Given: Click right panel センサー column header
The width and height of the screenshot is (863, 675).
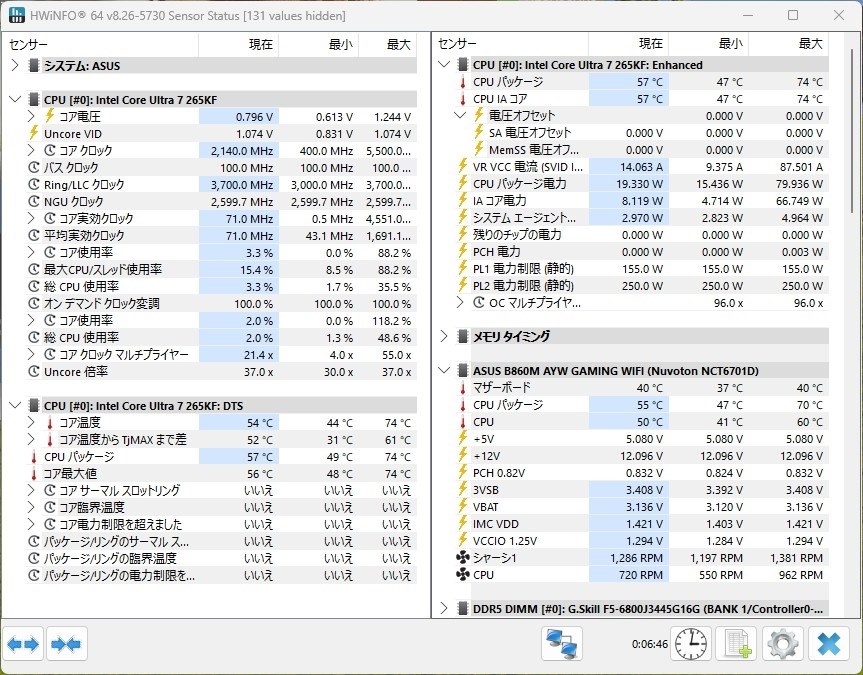Looking at the screenshot, I should pyautogui.click(x=512, y=43).
